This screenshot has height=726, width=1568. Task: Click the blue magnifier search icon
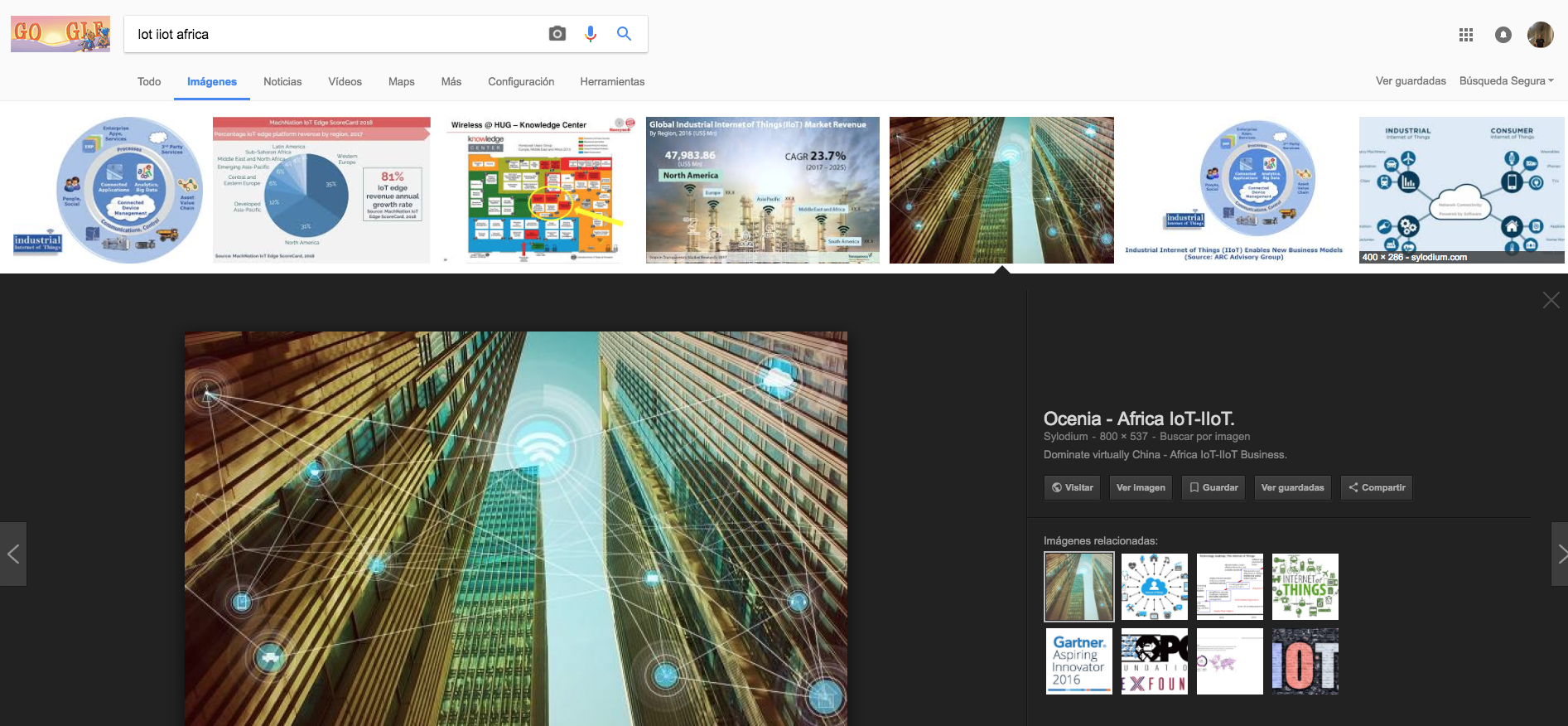(624, 34)
